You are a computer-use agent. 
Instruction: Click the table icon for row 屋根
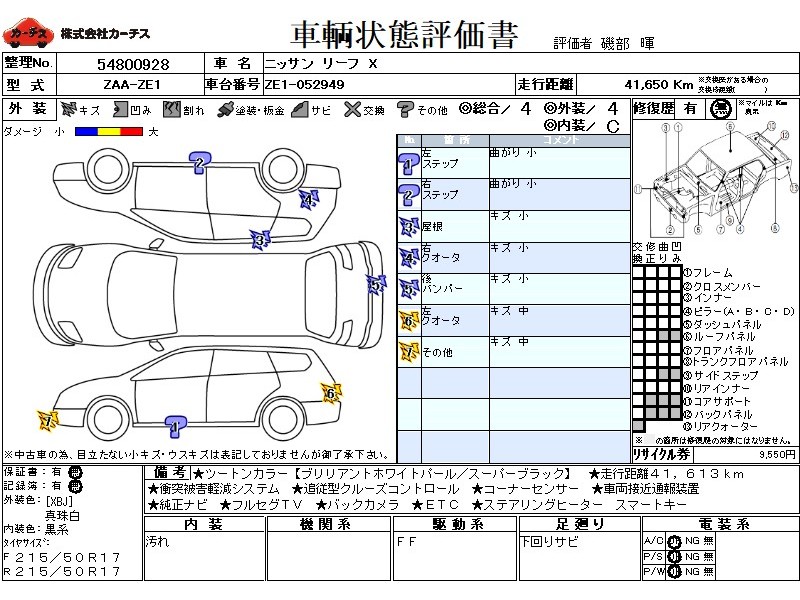click(409, 227)
